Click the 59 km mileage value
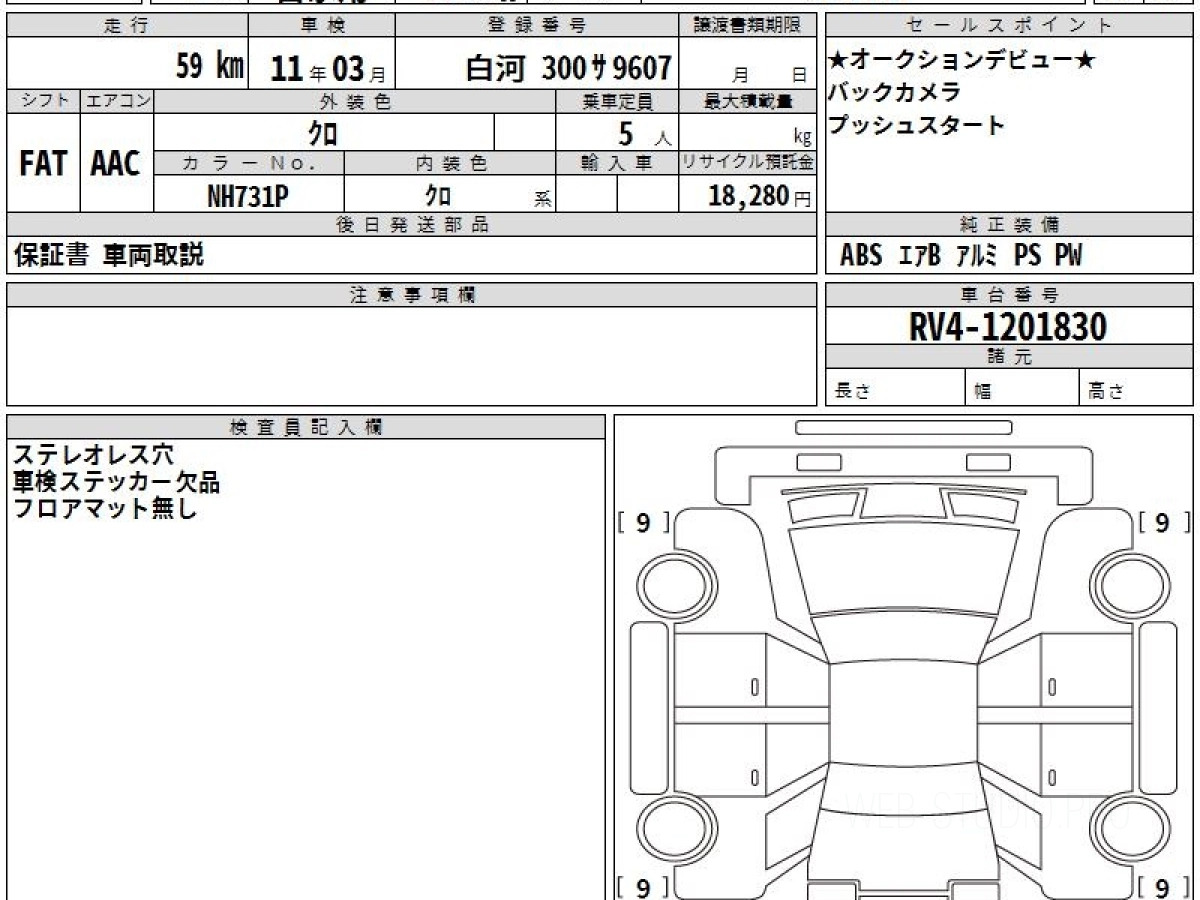1200x900 pixels. point(209,67)
